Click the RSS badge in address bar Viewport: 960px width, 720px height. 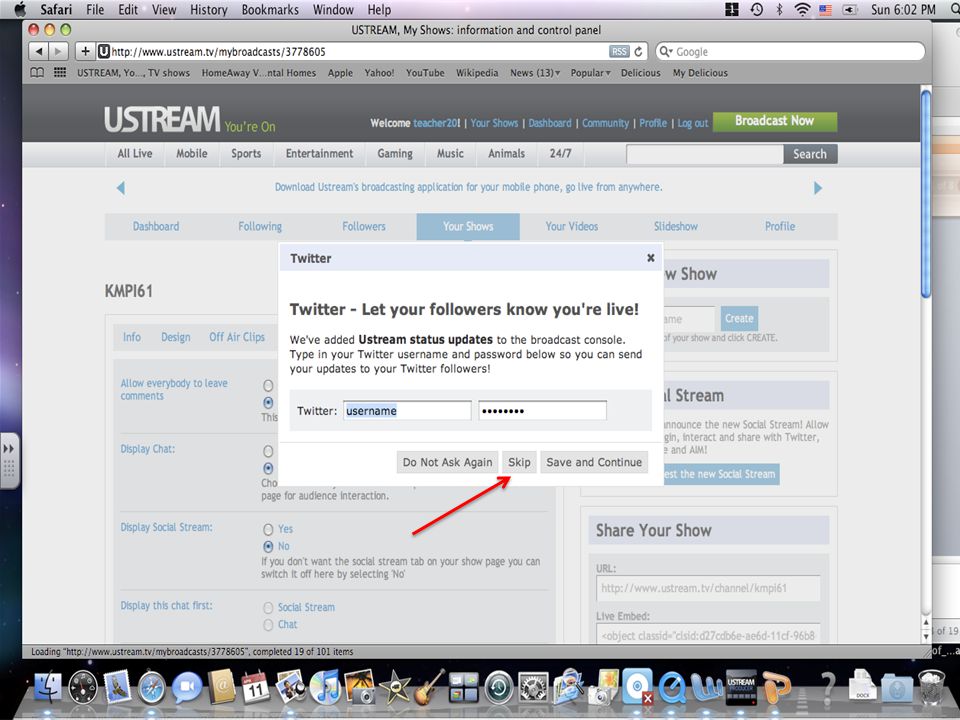pyautogui.click(x=619, y=51)
